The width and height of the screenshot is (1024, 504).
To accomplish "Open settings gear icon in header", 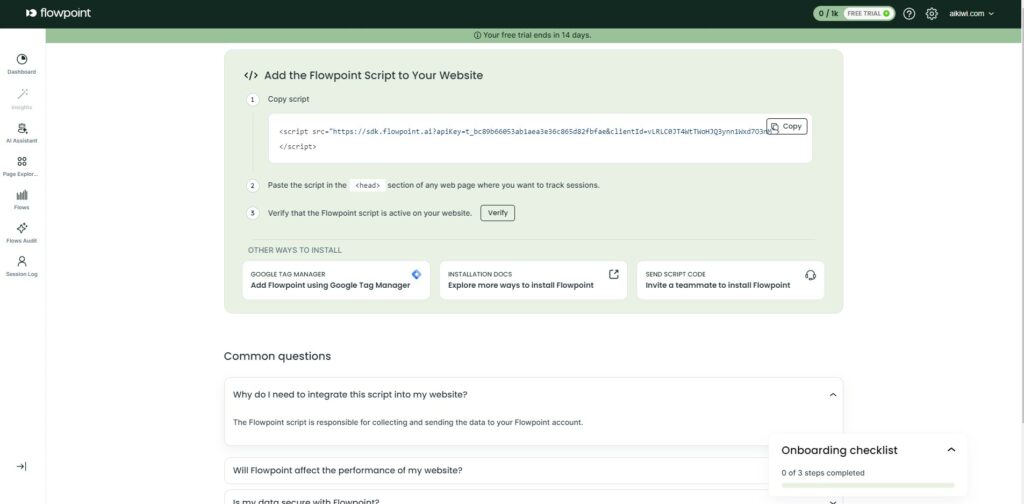I will (x=932, y=14).
